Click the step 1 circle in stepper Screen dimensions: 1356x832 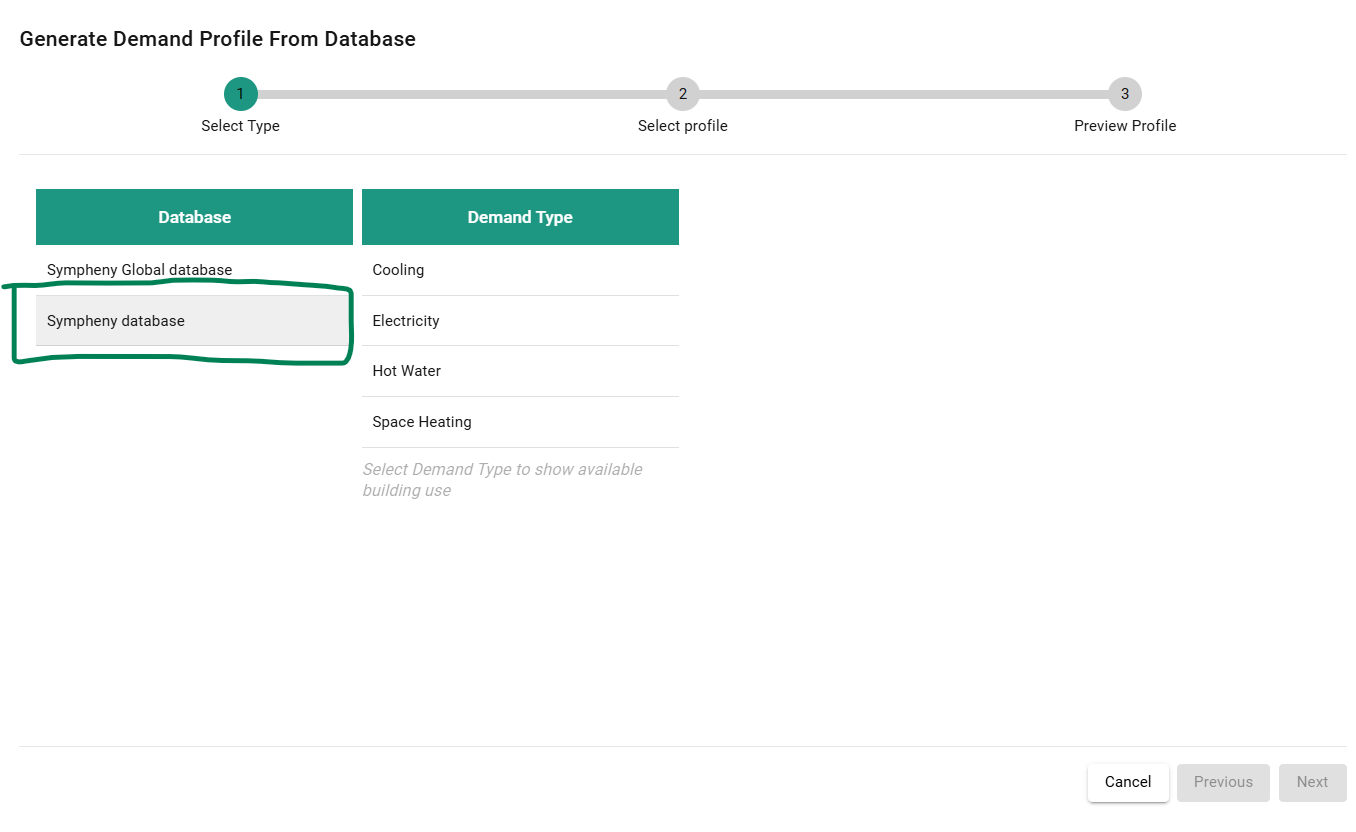tap(240, 94)
